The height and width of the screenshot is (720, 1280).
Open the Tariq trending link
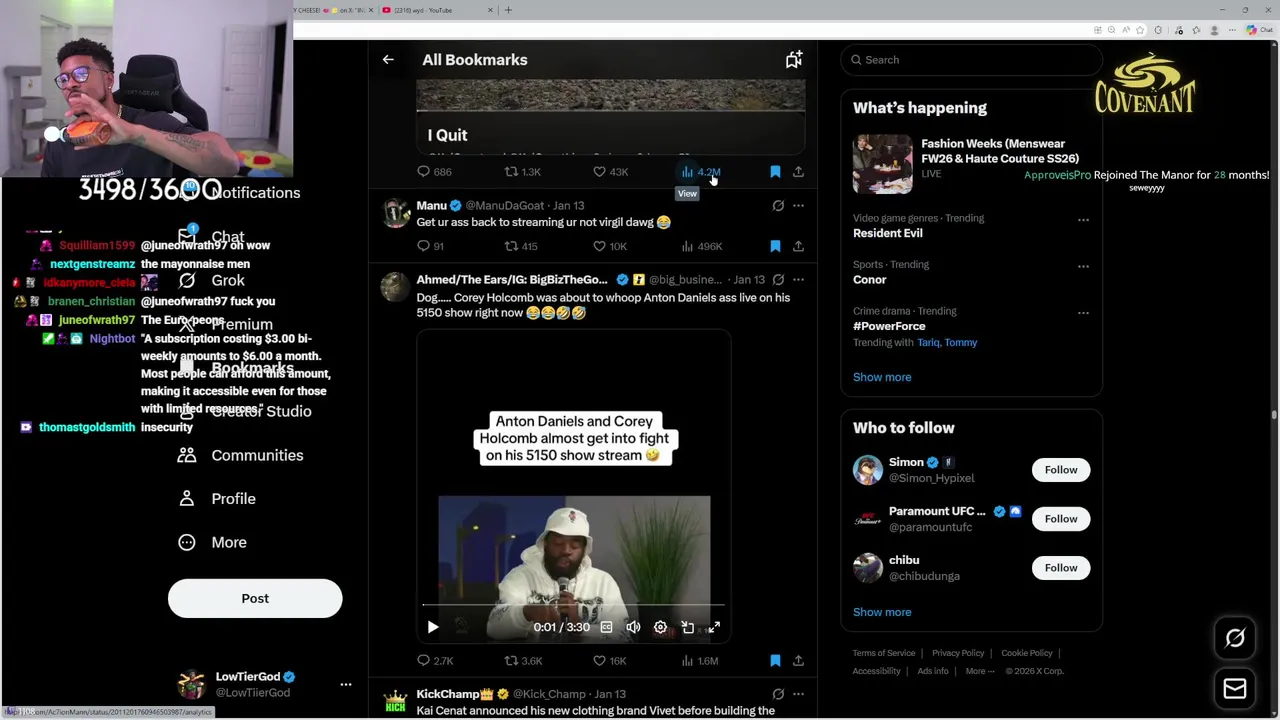928,343
